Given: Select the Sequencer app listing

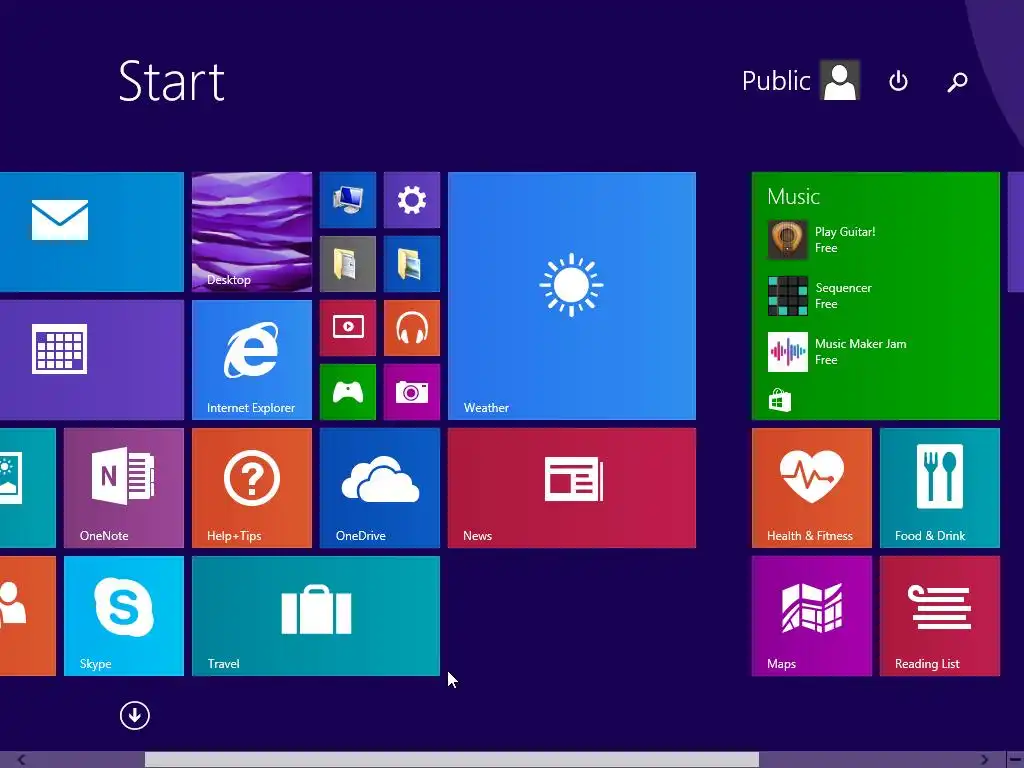Looking at the screenshot, I should 820,296.
